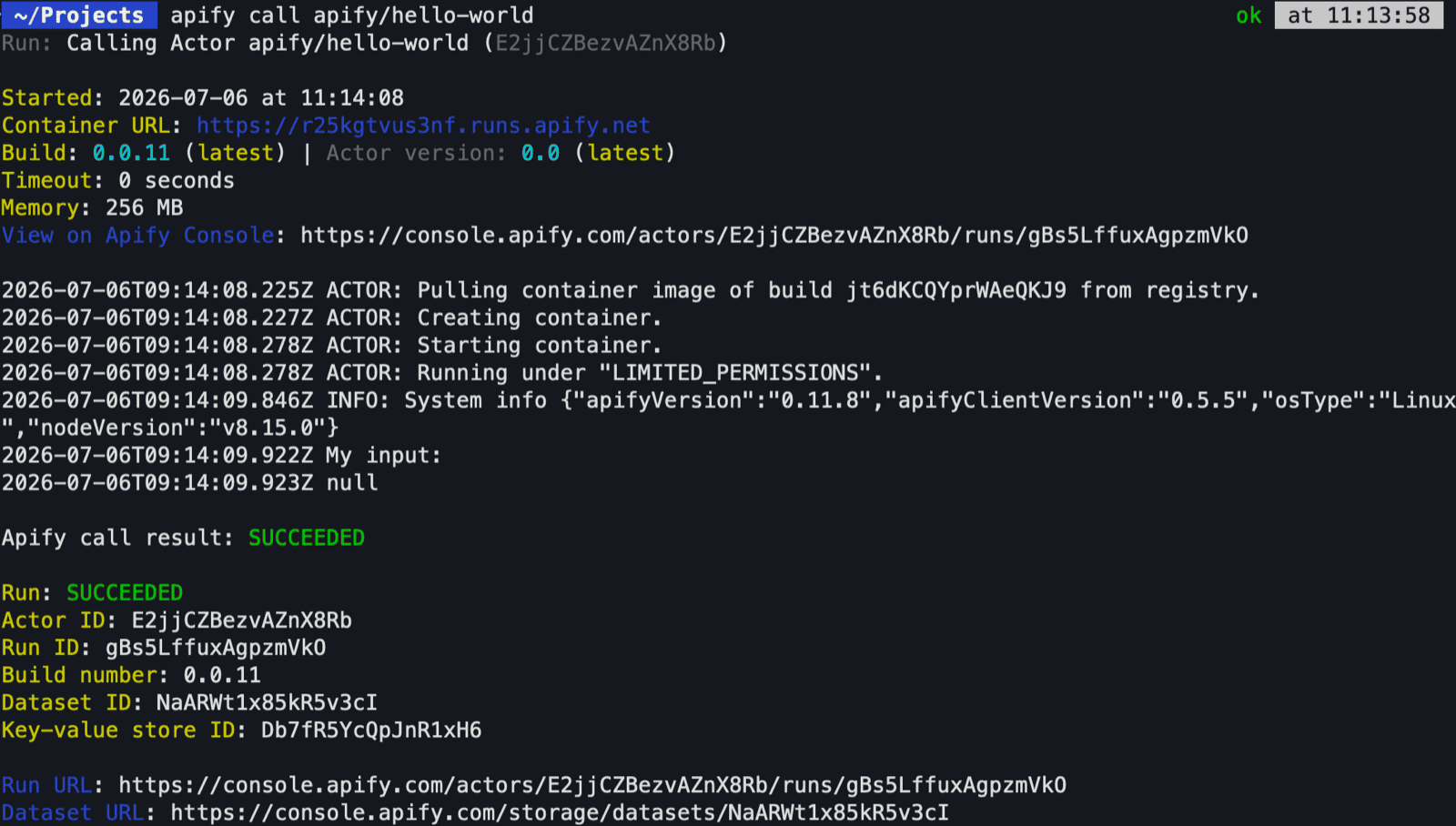Viewport: 1456px width, 826px height.
Task: Click 'Apify call result: SUCCEEDED' status text
Action: click(183, 538)
